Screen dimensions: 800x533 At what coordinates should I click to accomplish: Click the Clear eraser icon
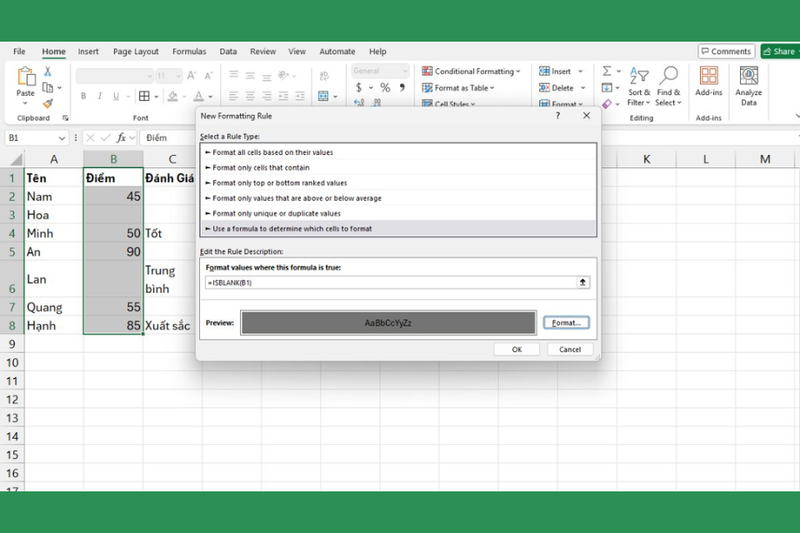click(607, 104)
